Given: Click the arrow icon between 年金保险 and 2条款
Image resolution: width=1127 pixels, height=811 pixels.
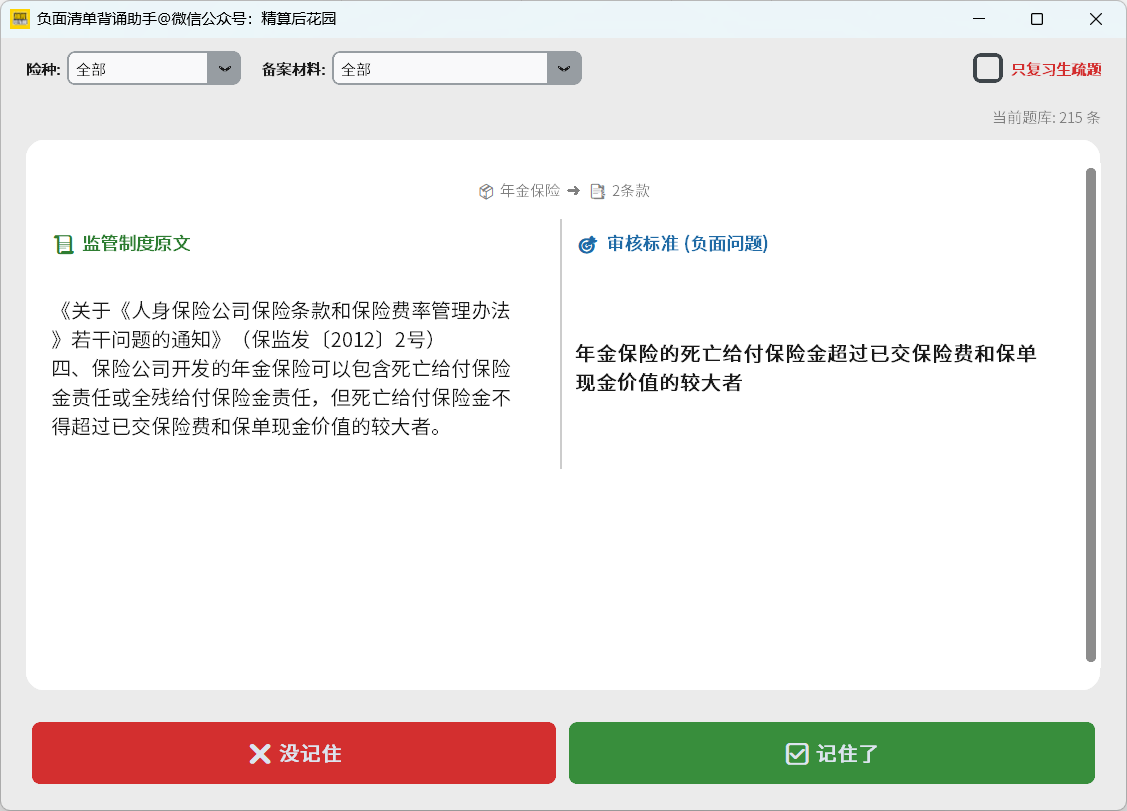Looking at the screenshot, I should pos(573,191).
